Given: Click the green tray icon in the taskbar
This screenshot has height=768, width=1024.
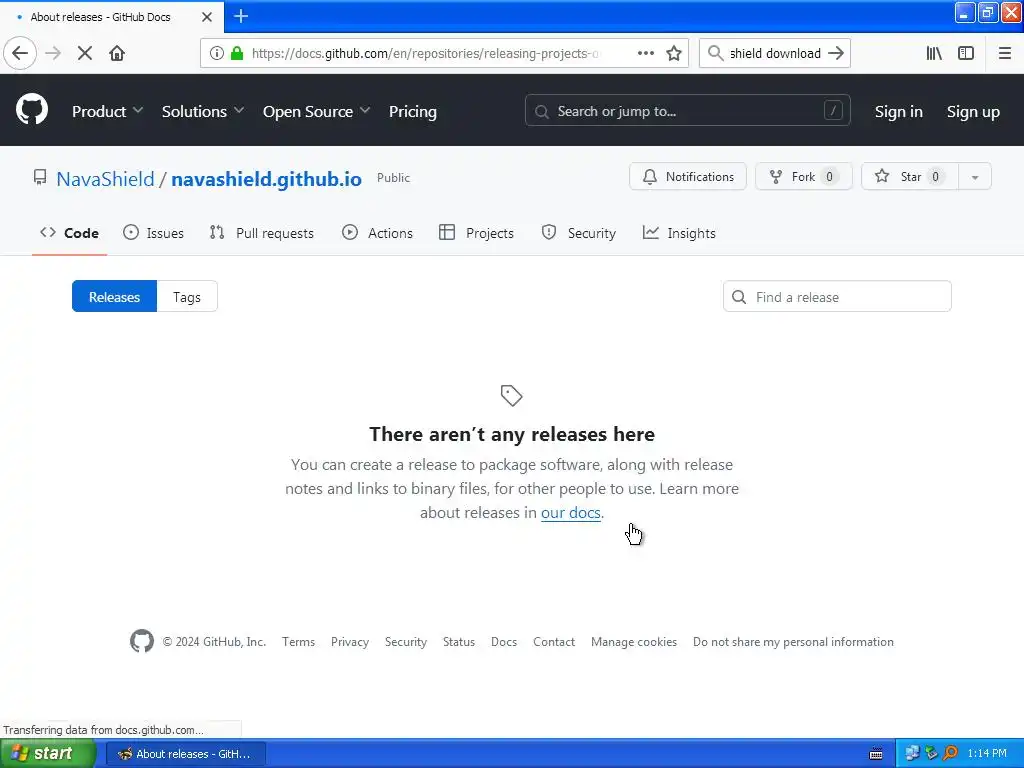Looking at the screenshot, I should (x=931, y=754).
